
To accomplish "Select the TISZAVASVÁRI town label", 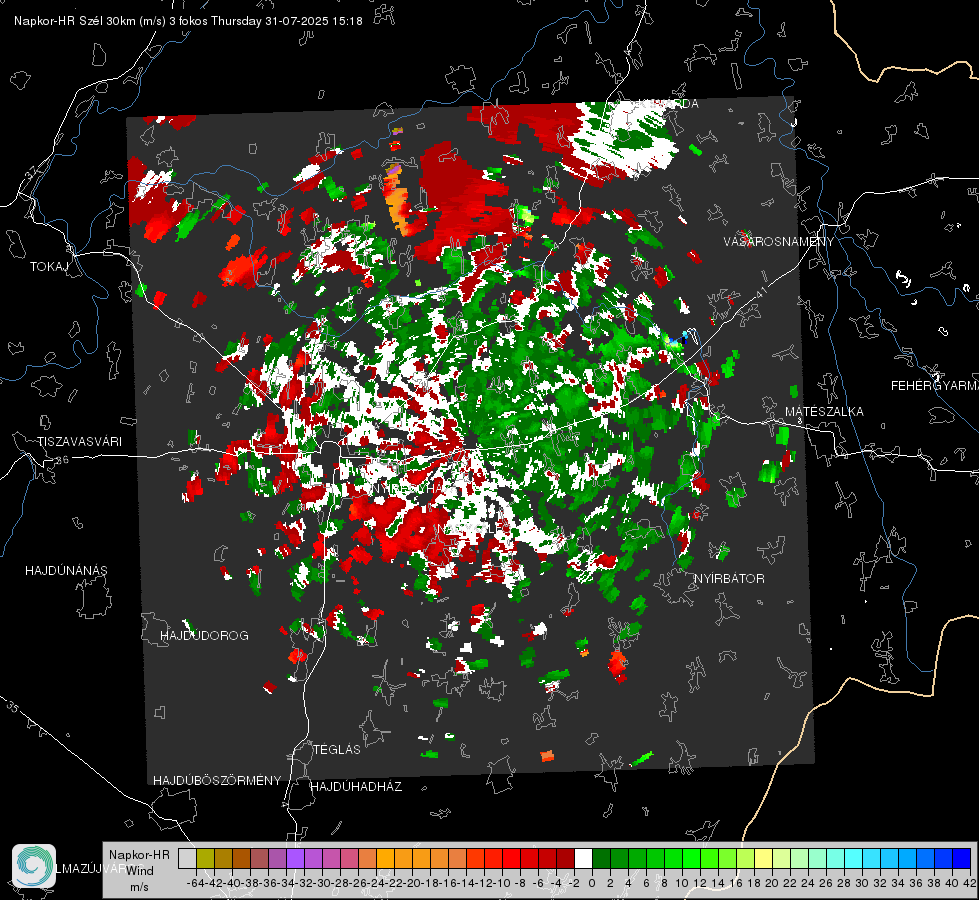I will coord(79,442).
